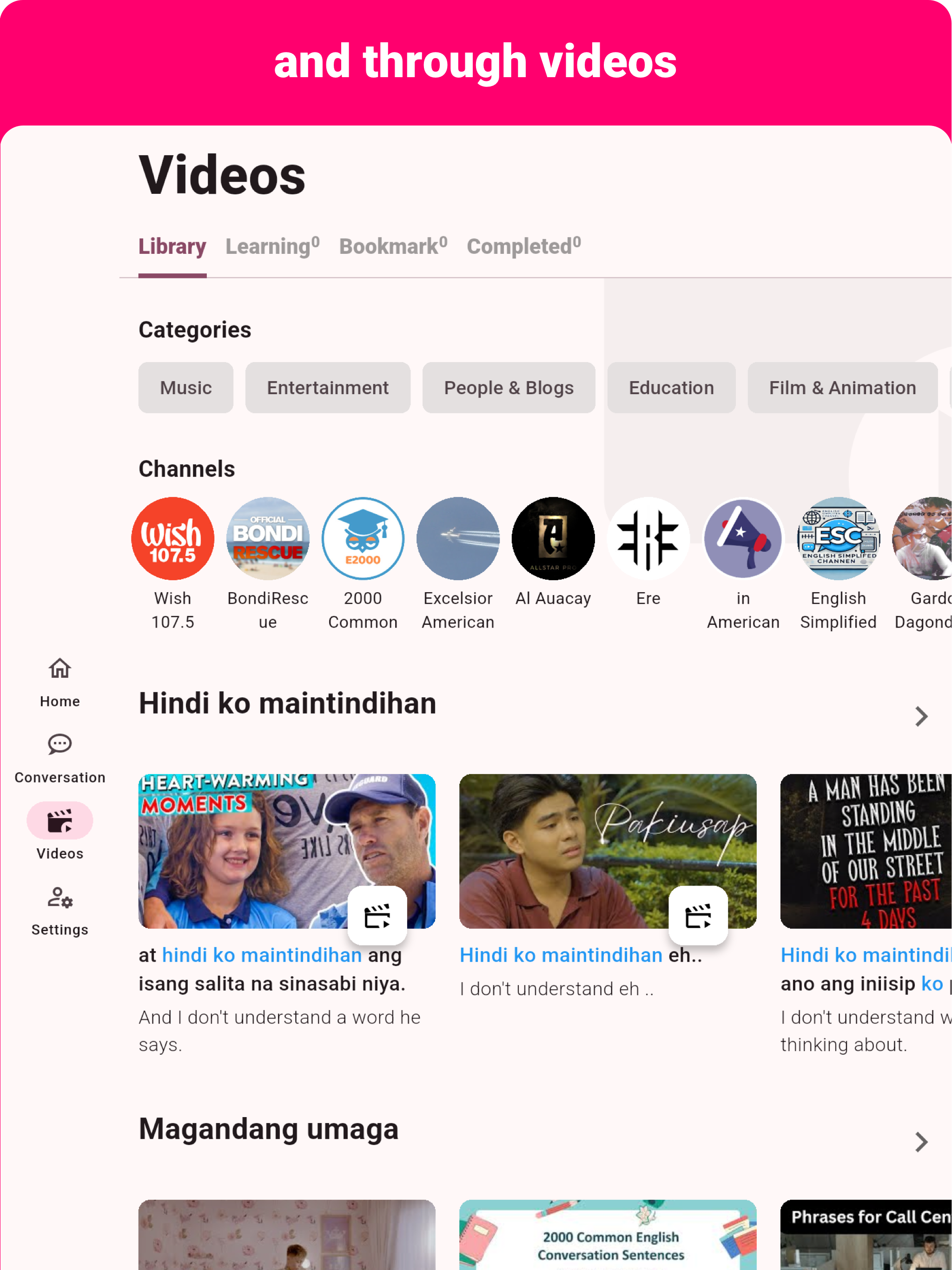Filter by Film & Animation category

coord(842,388)
